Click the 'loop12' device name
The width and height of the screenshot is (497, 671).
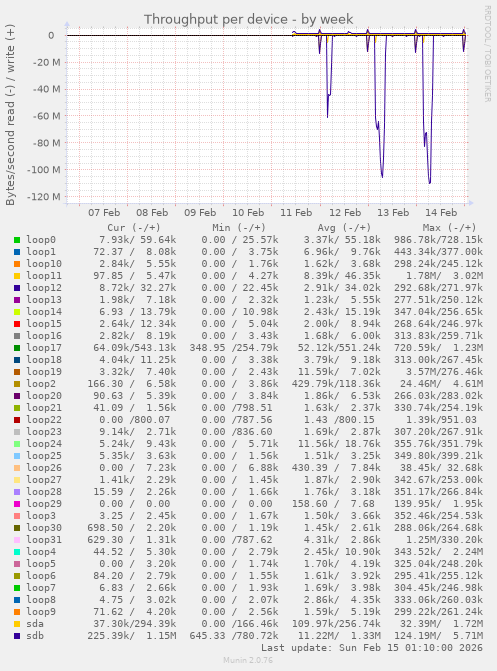pyautogui.click(x=44, y=288)
